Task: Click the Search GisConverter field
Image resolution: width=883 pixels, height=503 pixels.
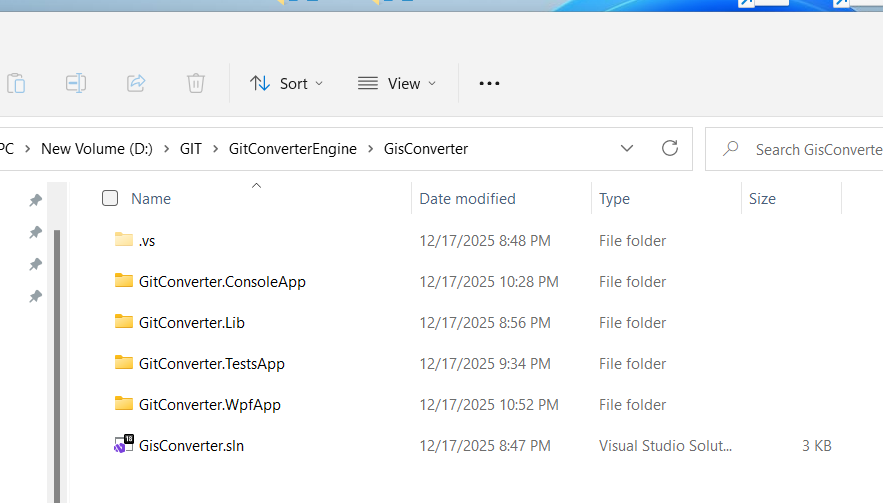Action: [794, 149]
